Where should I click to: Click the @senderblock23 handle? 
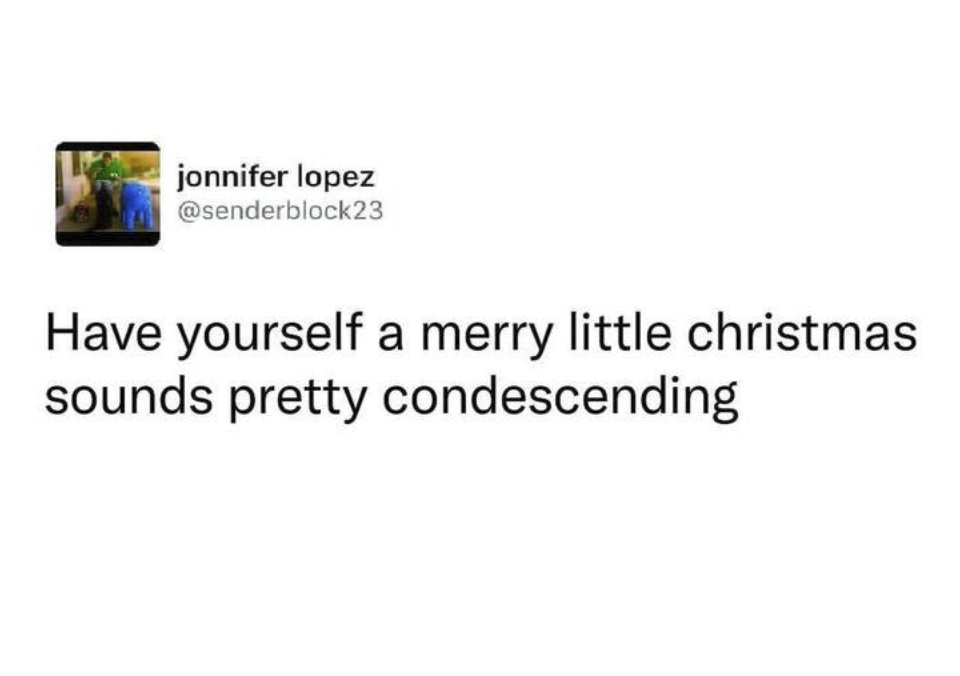pos(279,211)
